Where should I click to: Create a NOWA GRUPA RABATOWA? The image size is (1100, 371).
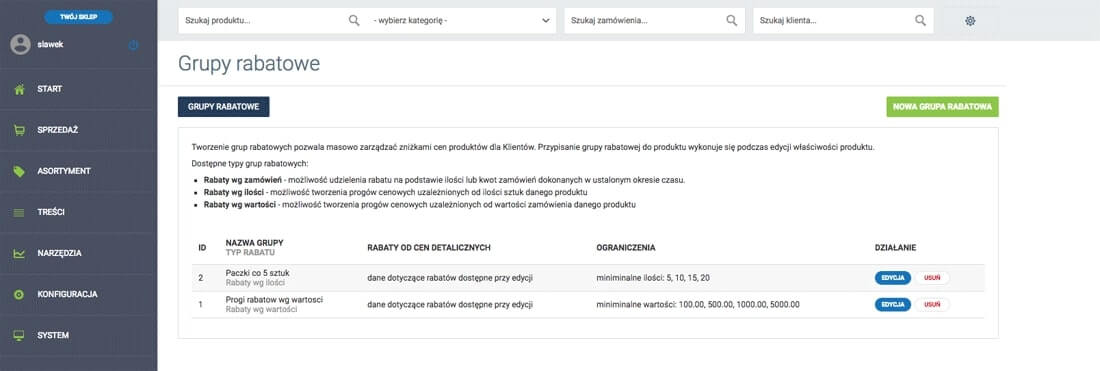pyautogui.click(x=942, y=107)
